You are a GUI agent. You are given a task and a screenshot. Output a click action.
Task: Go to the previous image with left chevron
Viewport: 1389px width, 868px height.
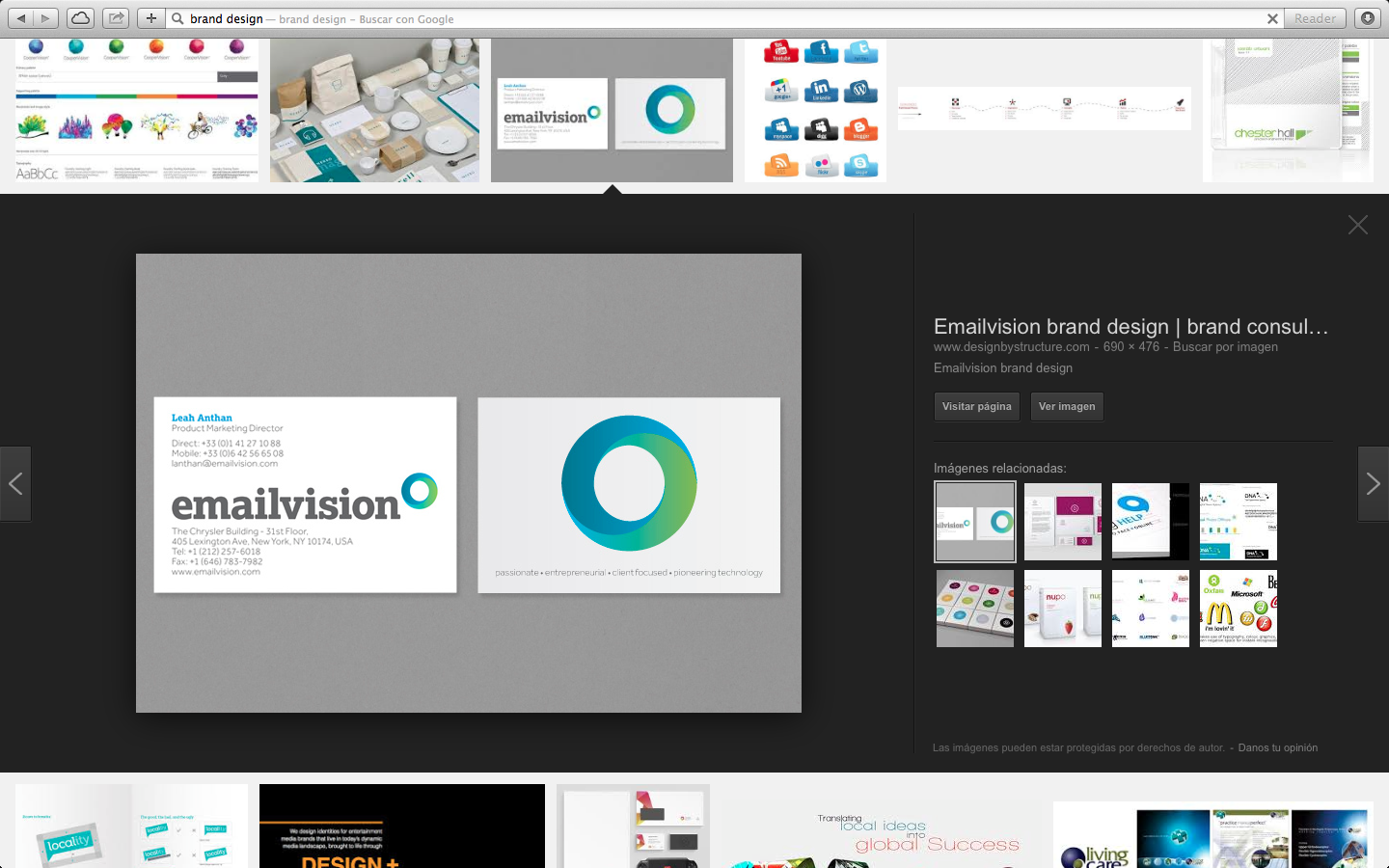click(x=15, y=483)
